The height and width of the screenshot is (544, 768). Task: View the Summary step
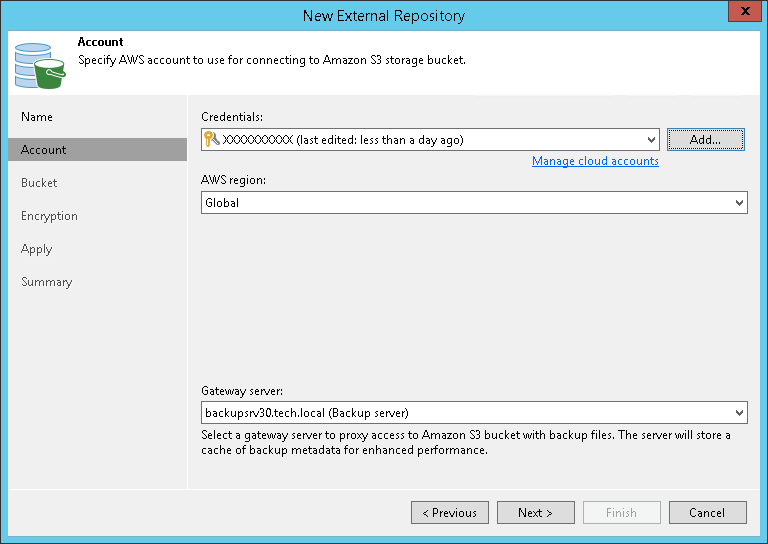pyautogui.click(x=46, y=282)
